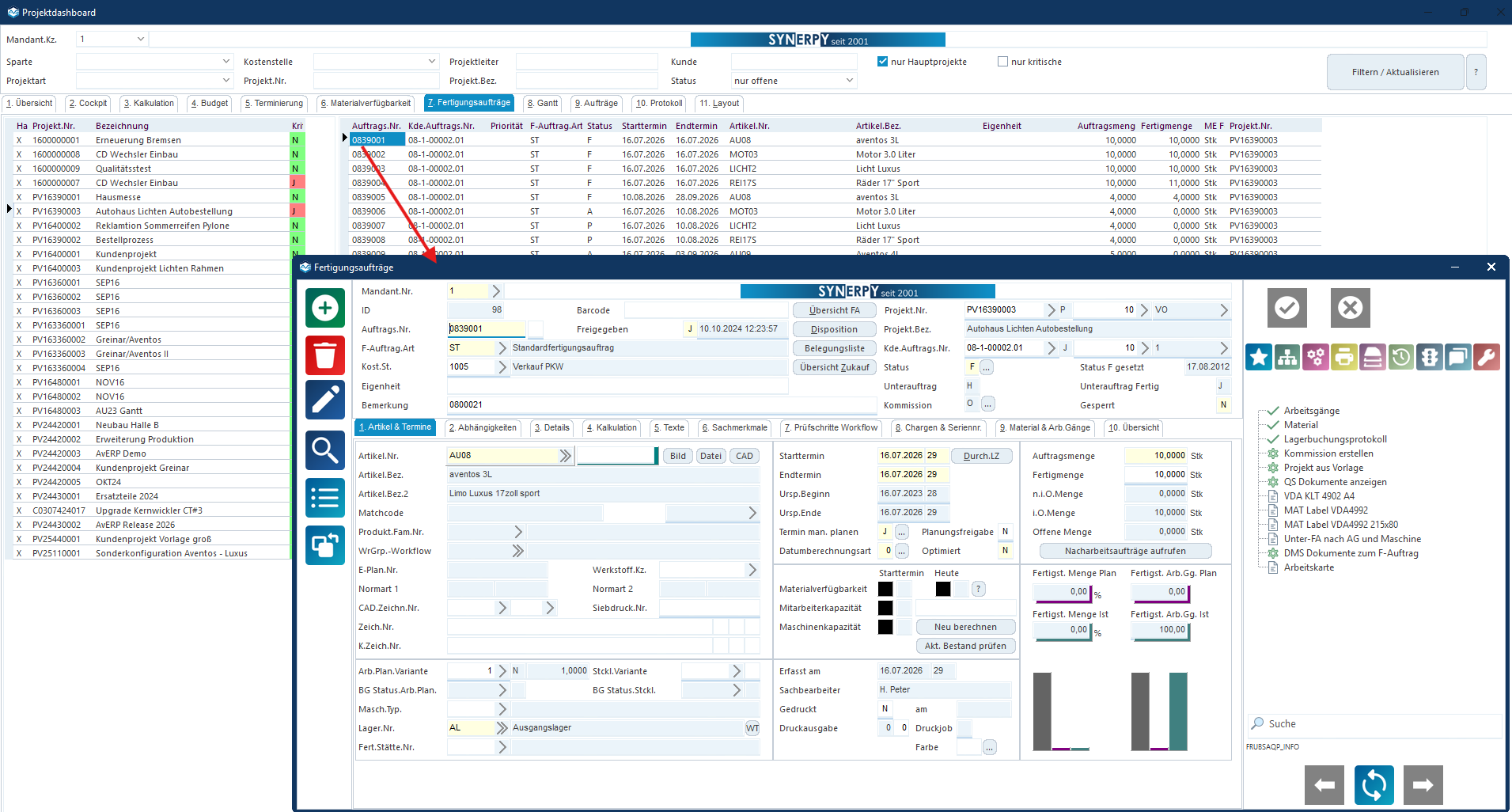Expand the Mandant.Kz. dropdown
The image size is (1512, 812).
click(x=140, y=39)
